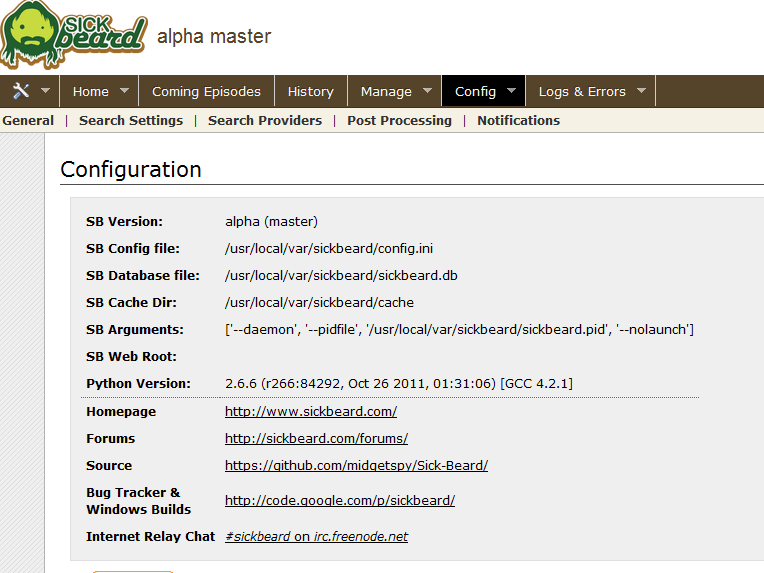764x573 pixels.
Task: Open the GitHub Sick-Beard source link
Action: coord(356,465)
